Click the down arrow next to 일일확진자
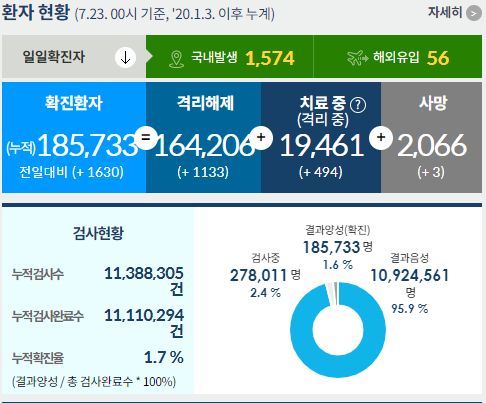Viewport: 486px width, 403px height. click(125, 57)
